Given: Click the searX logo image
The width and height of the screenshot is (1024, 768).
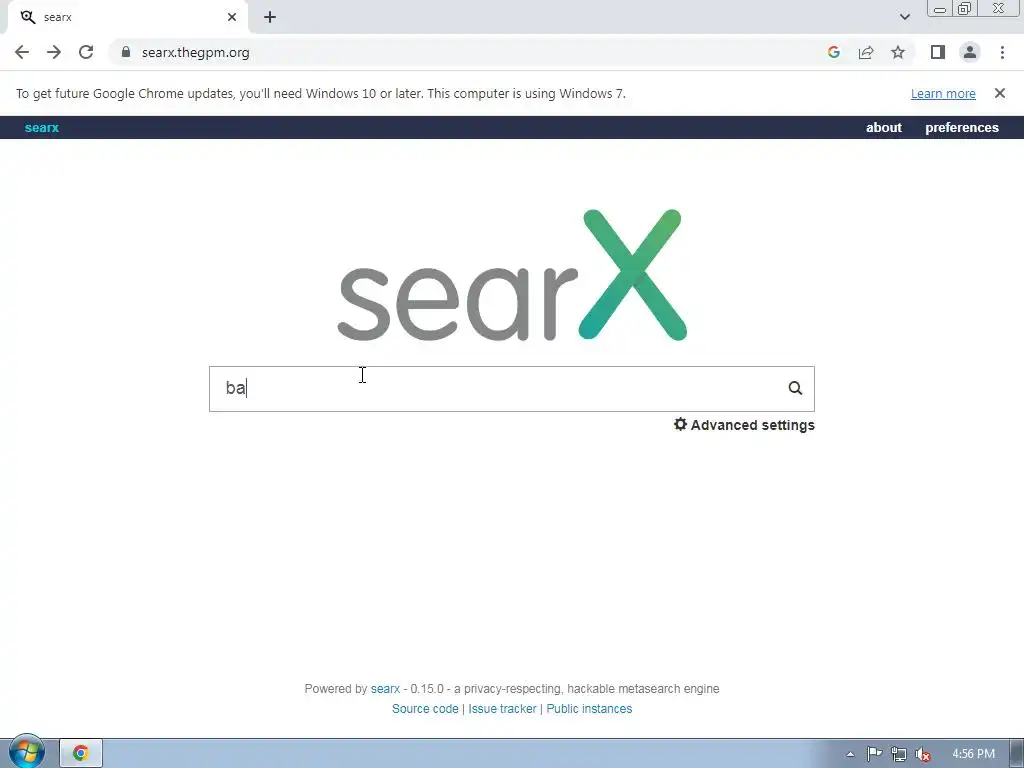Looking at the screenshot, I should coord(512,275).
